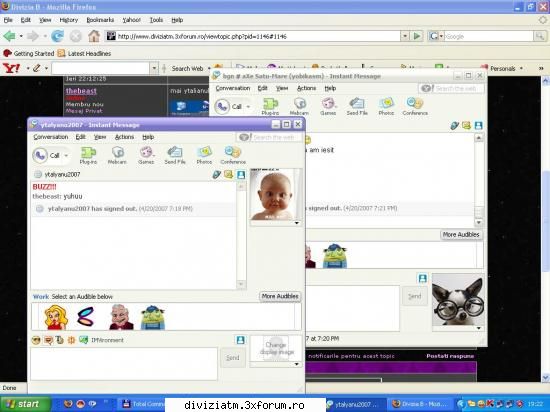Expand Change display image dropdown arrow
This screenshot has width=550, height=412.
point(297,364)
